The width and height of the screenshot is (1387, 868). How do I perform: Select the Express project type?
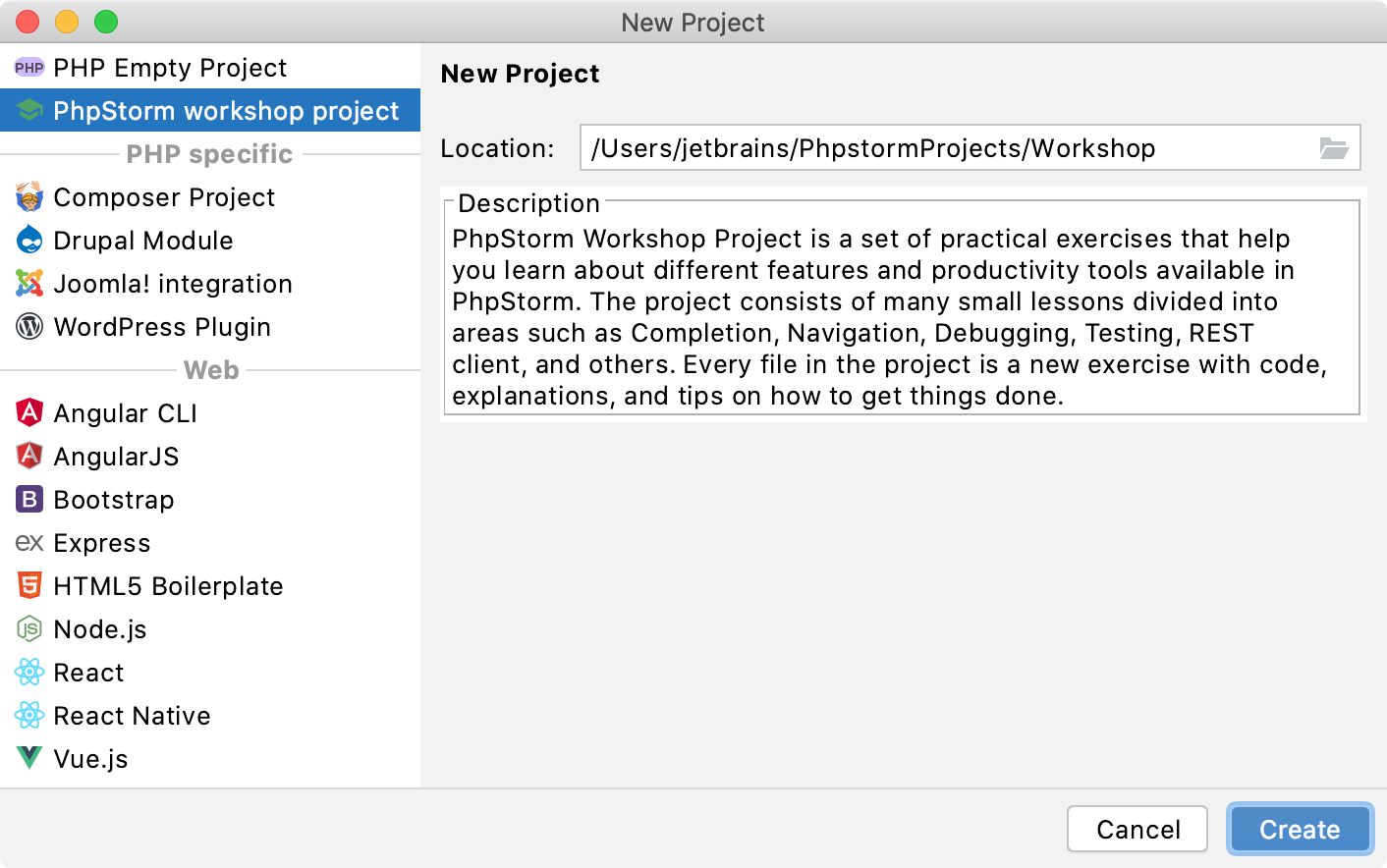pyautogui.click(x=101, y=542)
